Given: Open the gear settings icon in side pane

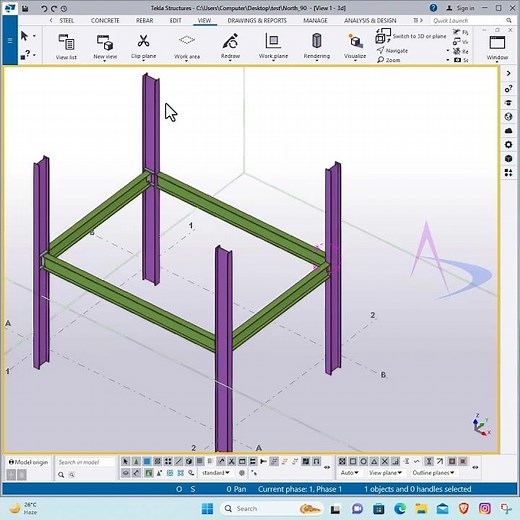Looking at the screenshot, I should [508, 145].
